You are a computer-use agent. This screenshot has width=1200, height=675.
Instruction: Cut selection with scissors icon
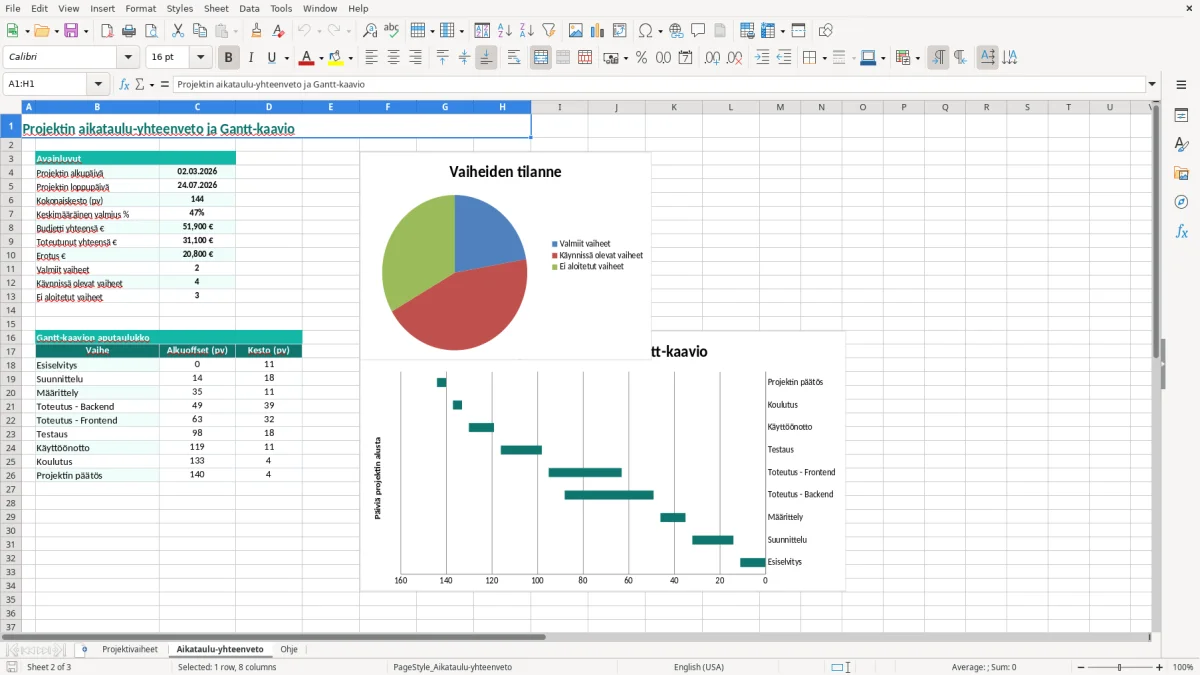[178, 31]
